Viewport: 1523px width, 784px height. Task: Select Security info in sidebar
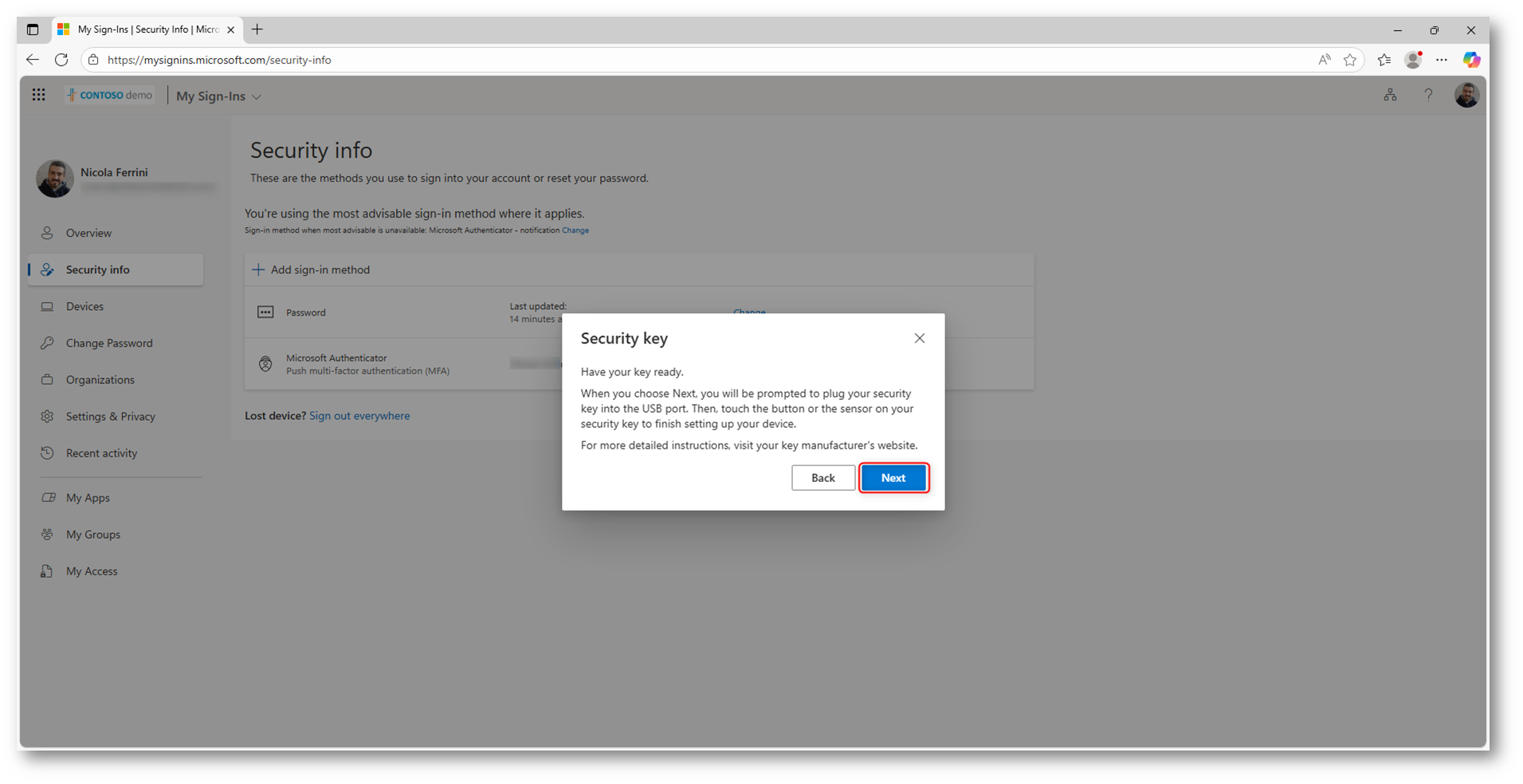click(116, 270)
